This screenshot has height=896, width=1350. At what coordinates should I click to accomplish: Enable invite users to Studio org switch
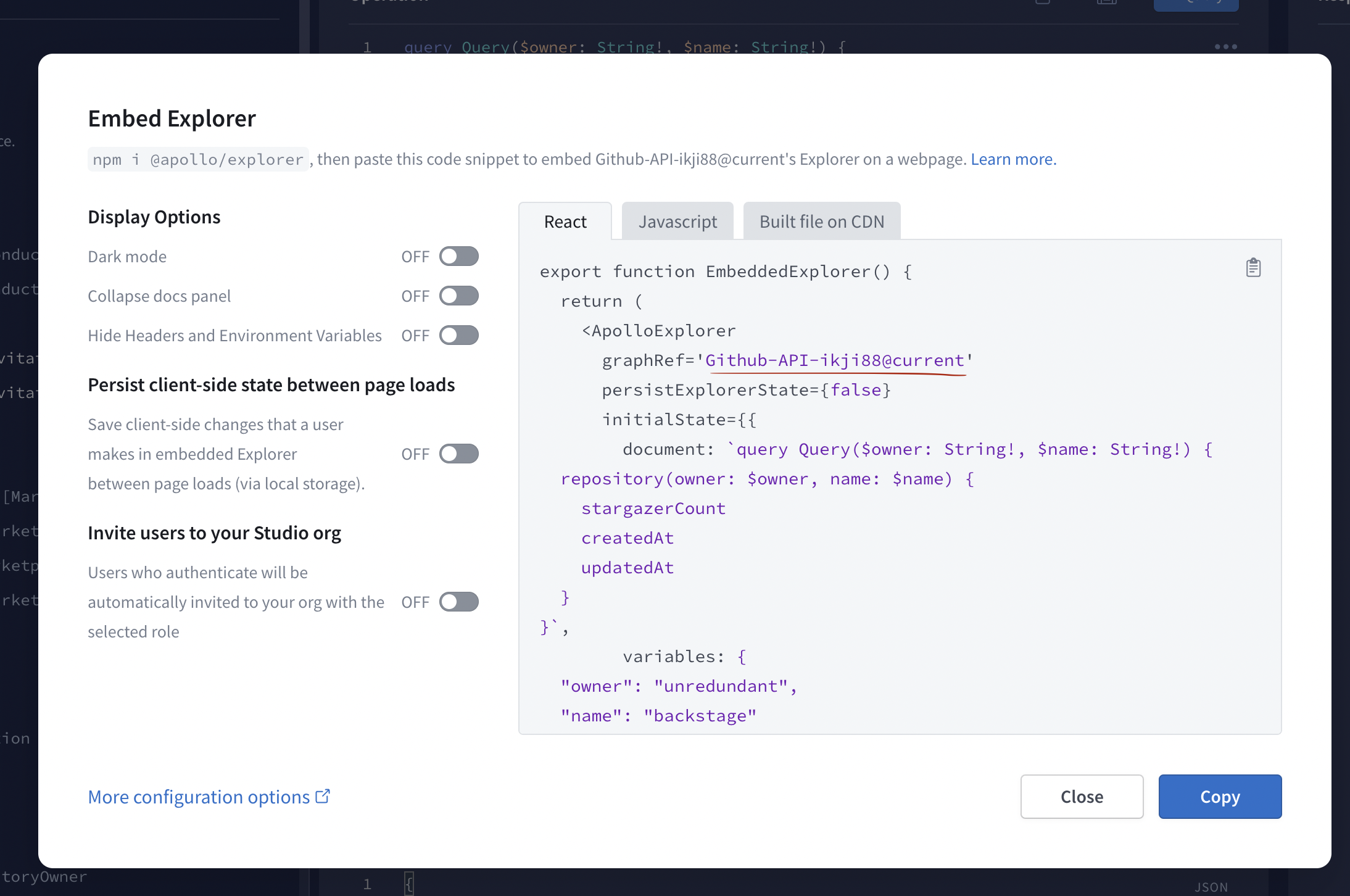pos(459,602)
